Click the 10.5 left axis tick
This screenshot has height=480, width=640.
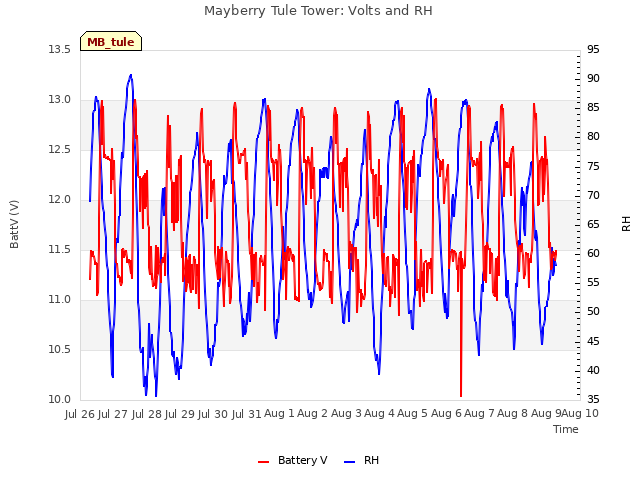click(60, 349)
